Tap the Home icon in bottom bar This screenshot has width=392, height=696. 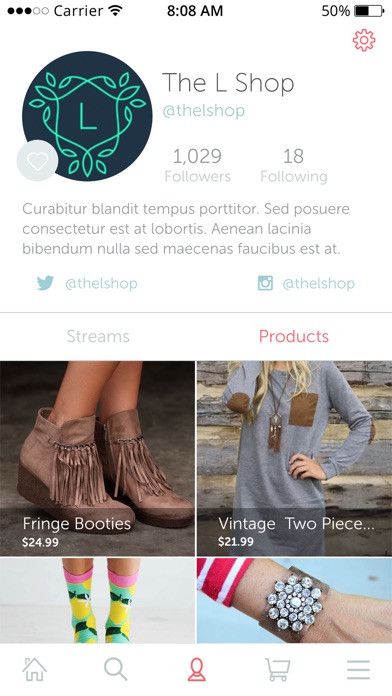pos(35,669)
